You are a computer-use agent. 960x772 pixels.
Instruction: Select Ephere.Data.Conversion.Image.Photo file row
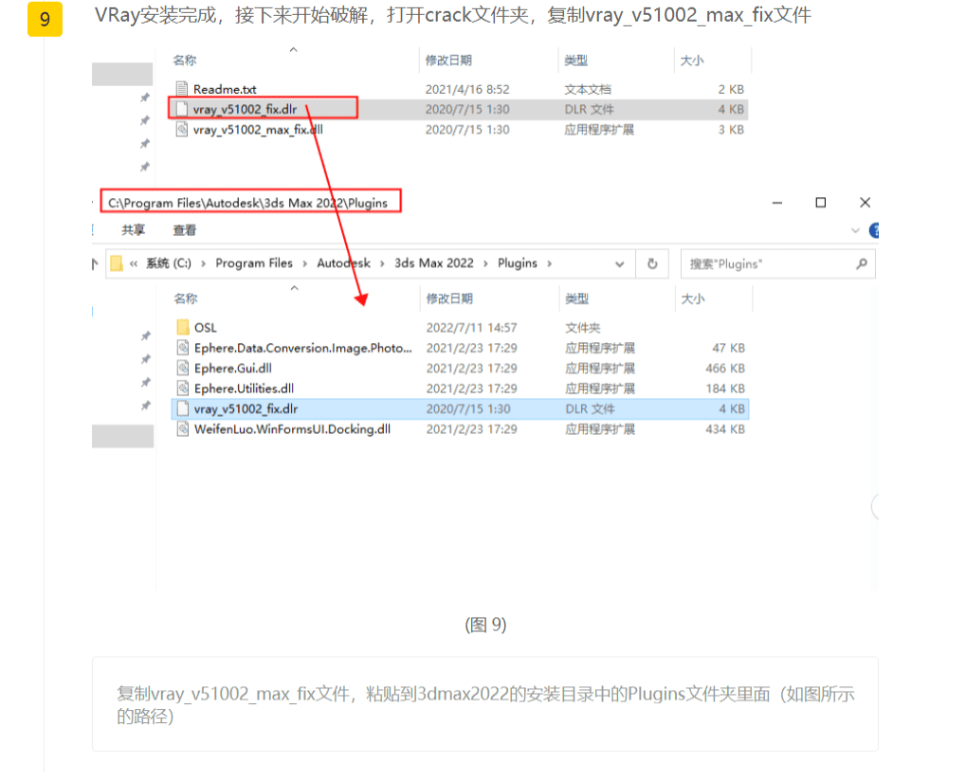[302, 348]
